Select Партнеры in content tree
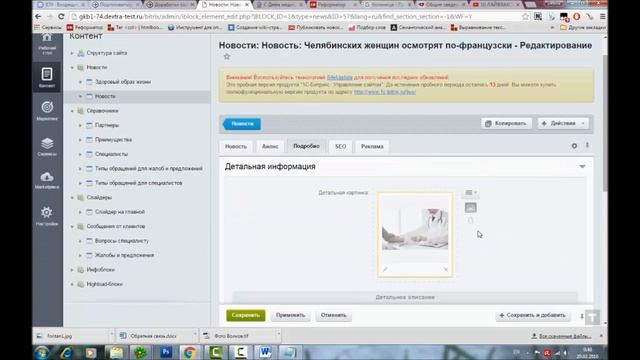The height and width of the screenshot is (360, 640). [x=107, y=125]
